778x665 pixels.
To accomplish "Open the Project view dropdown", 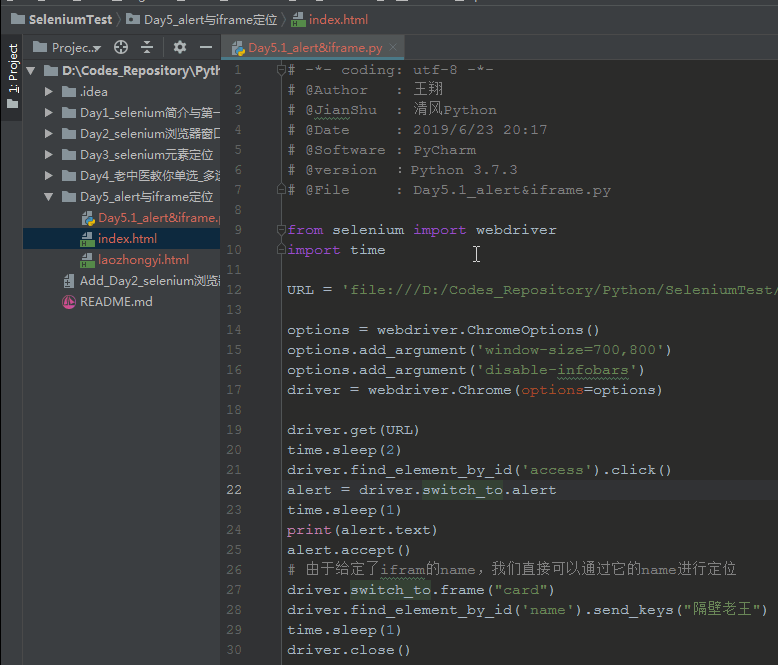I will click(67, 48).
